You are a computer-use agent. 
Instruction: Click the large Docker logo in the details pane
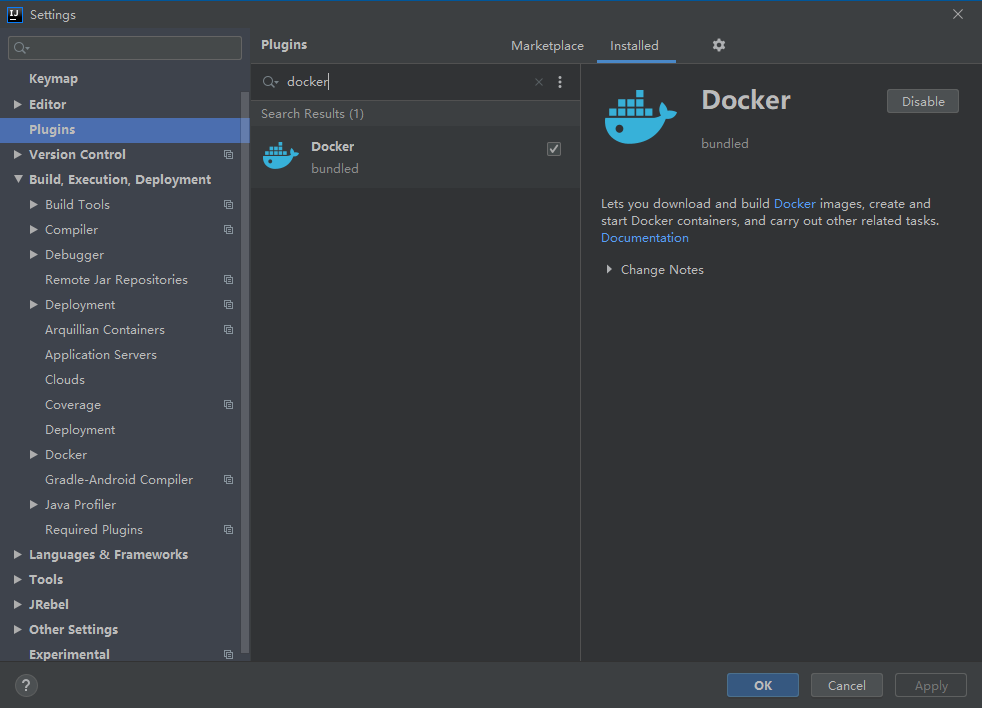click(x=641, y=117)
